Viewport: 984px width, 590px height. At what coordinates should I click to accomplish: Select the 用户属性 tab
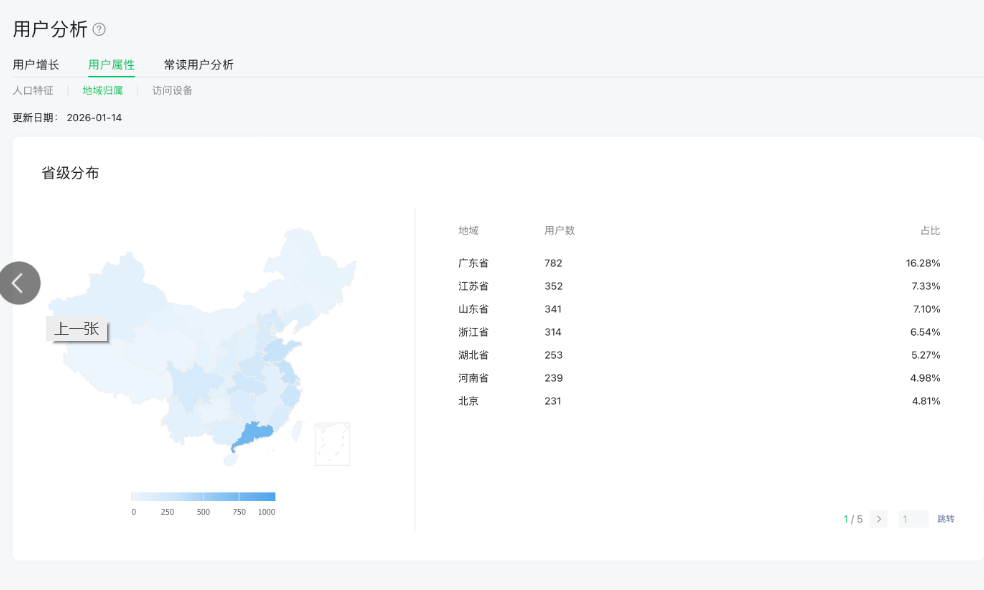pos(111,65)
